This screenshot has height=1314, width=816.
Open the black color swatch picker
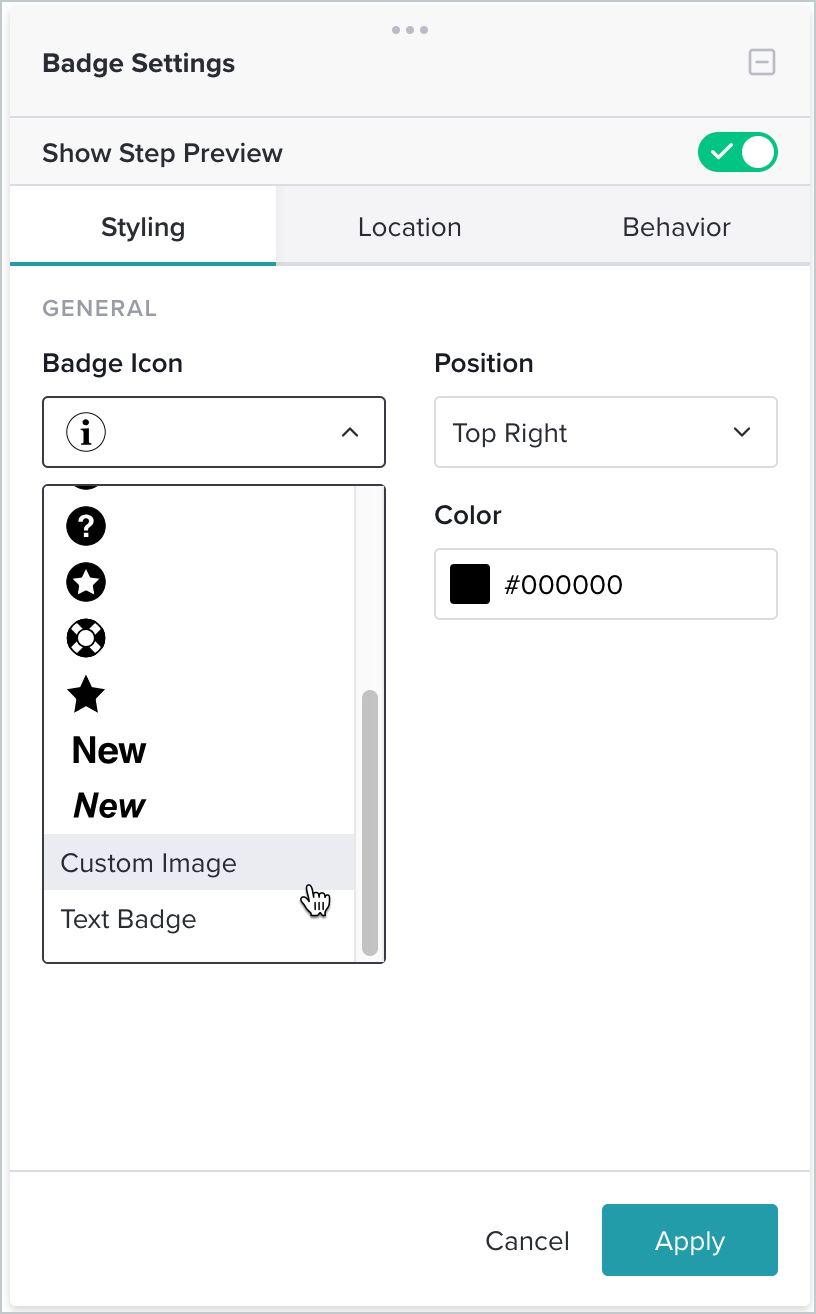point(471,584)
